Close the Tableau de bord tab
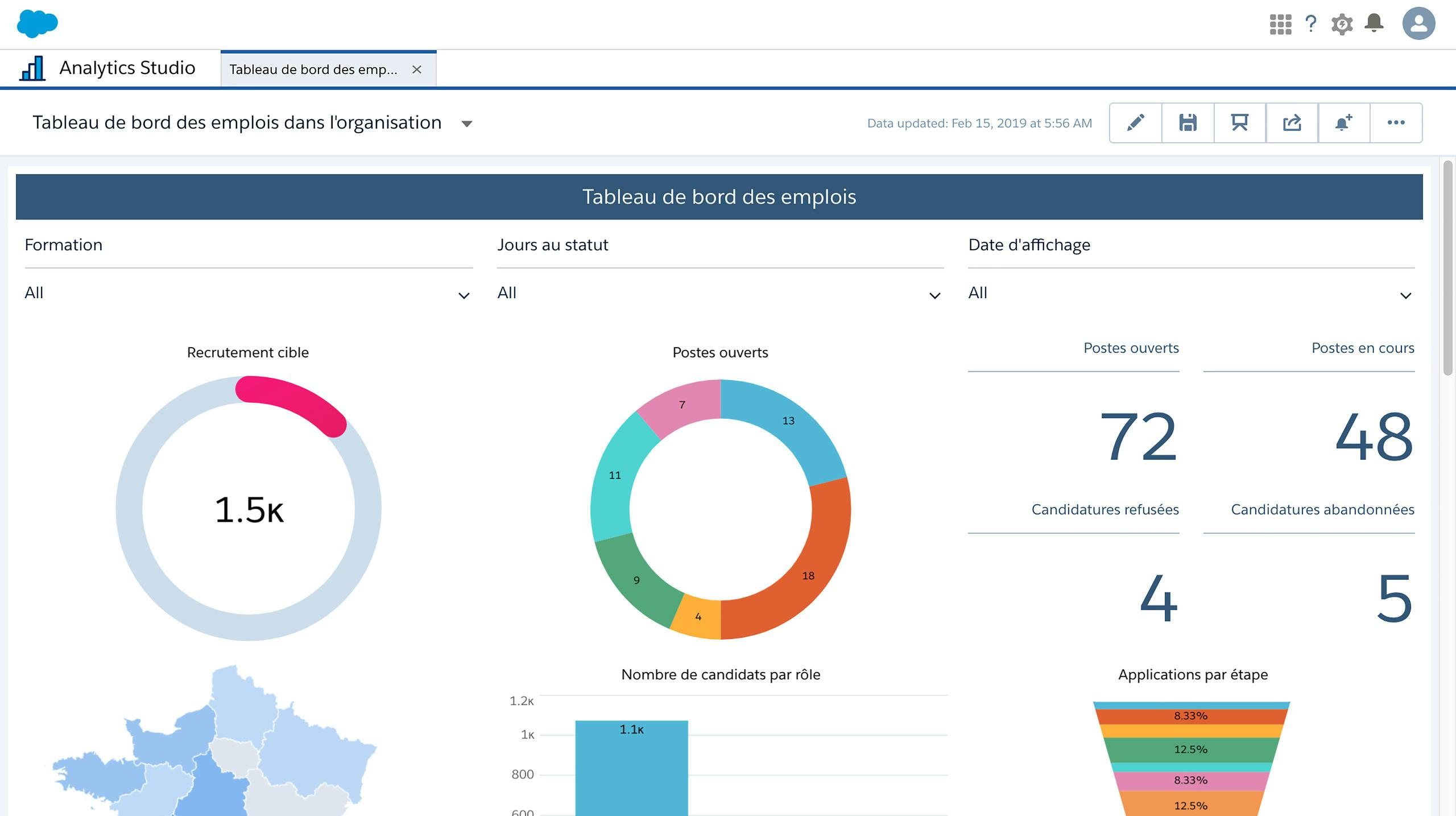This screenshot has height=816, width=1456. pyautogui.click(x=417, y=69)
